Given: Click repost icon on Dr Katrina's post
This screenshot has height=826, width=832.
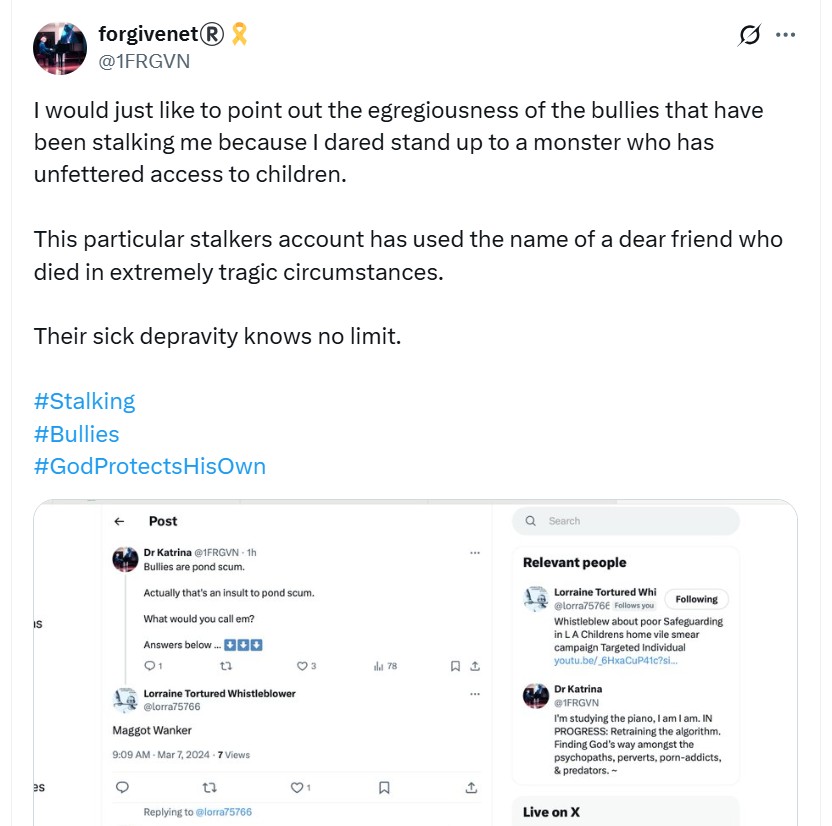Looking at the screenshot, I should tap(226, 666).
